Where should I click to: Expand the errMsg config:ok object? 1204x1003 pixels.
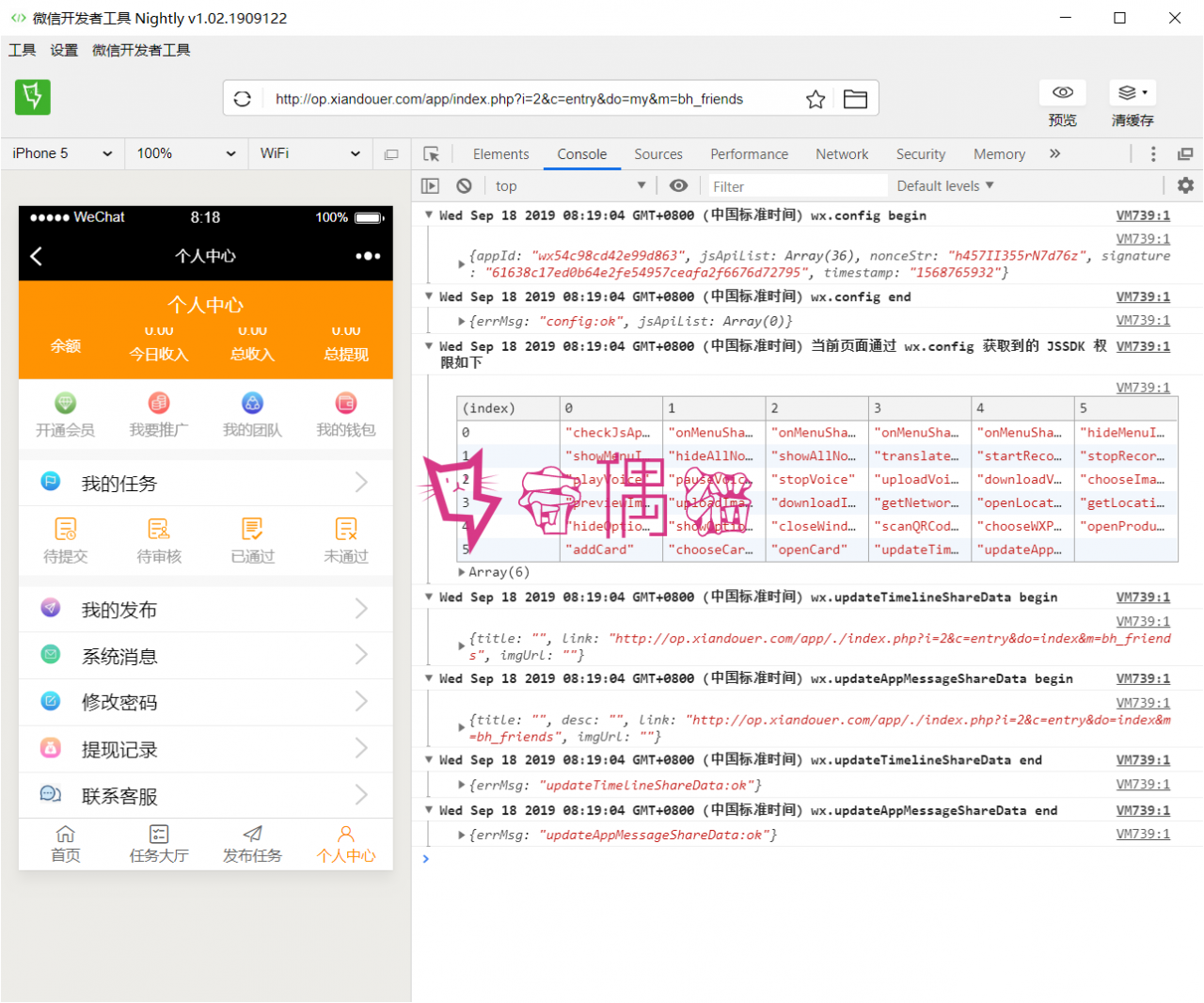[461, 321]
